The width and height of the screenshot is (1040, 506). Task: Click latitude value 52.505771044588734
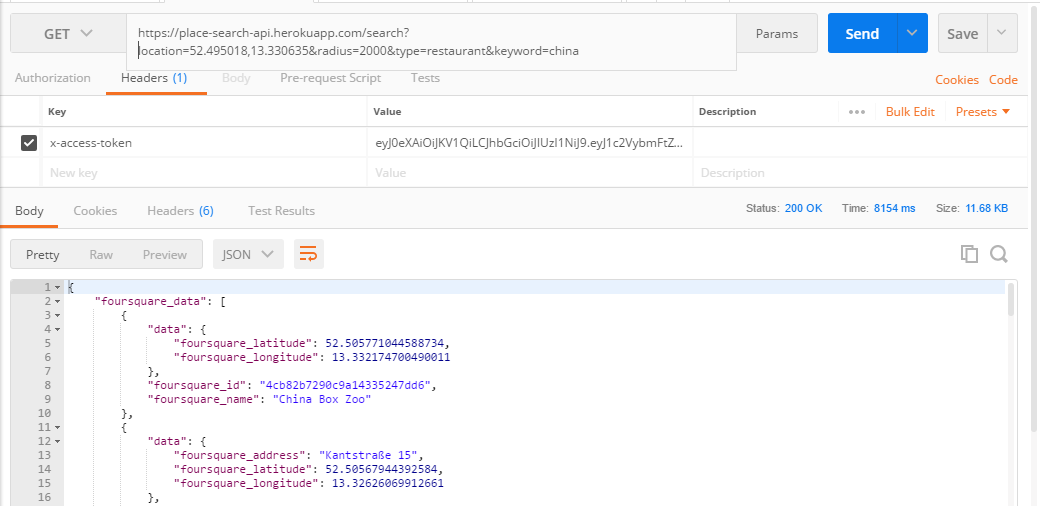tap(387, 343)
